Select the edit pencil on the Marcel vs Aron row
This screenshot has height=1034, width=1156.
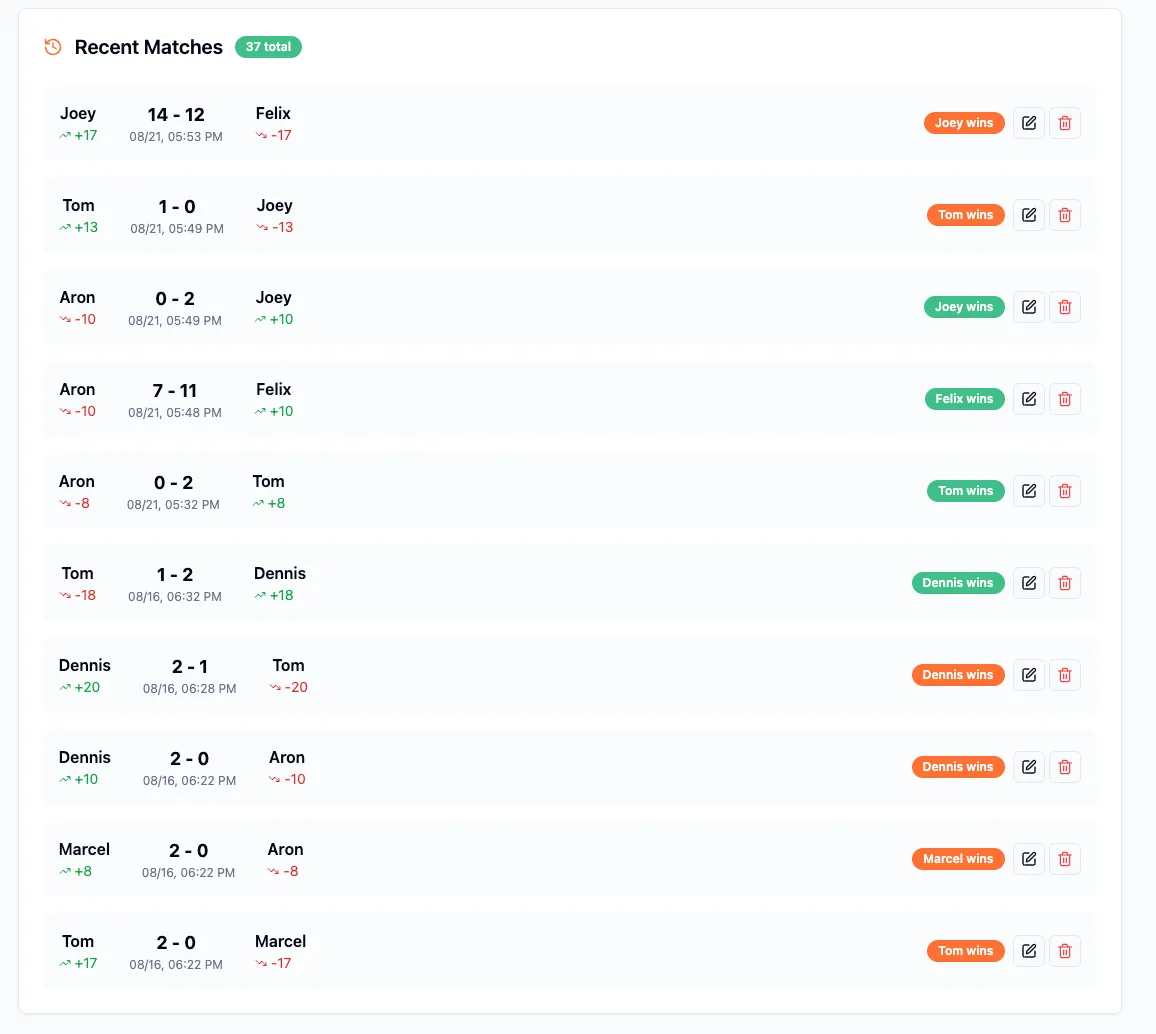(x=1029, y=858)
